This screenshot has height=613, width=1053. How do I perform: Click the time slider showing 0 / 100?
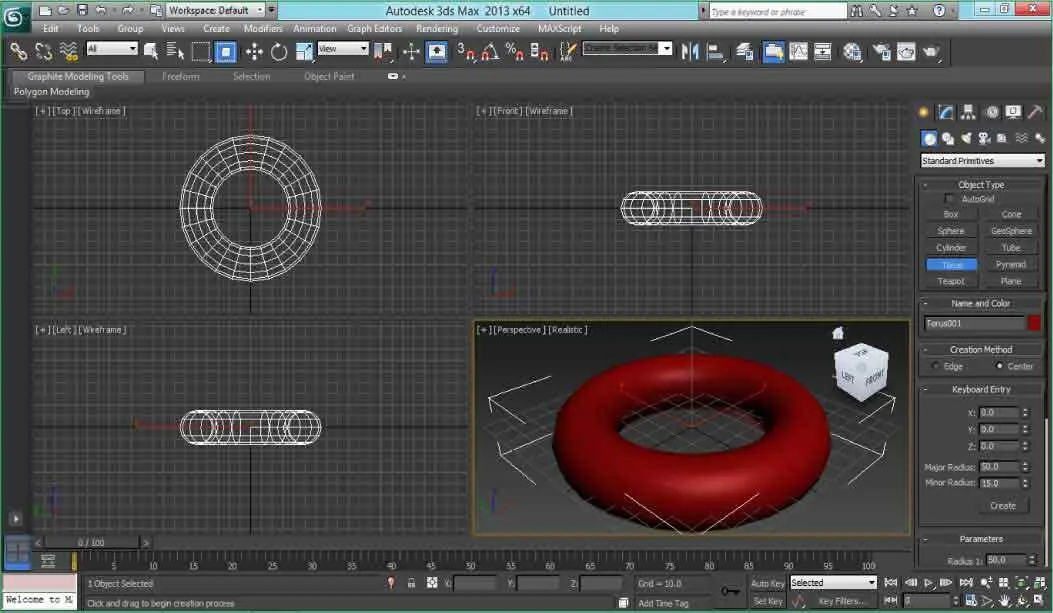pos(91,543)
